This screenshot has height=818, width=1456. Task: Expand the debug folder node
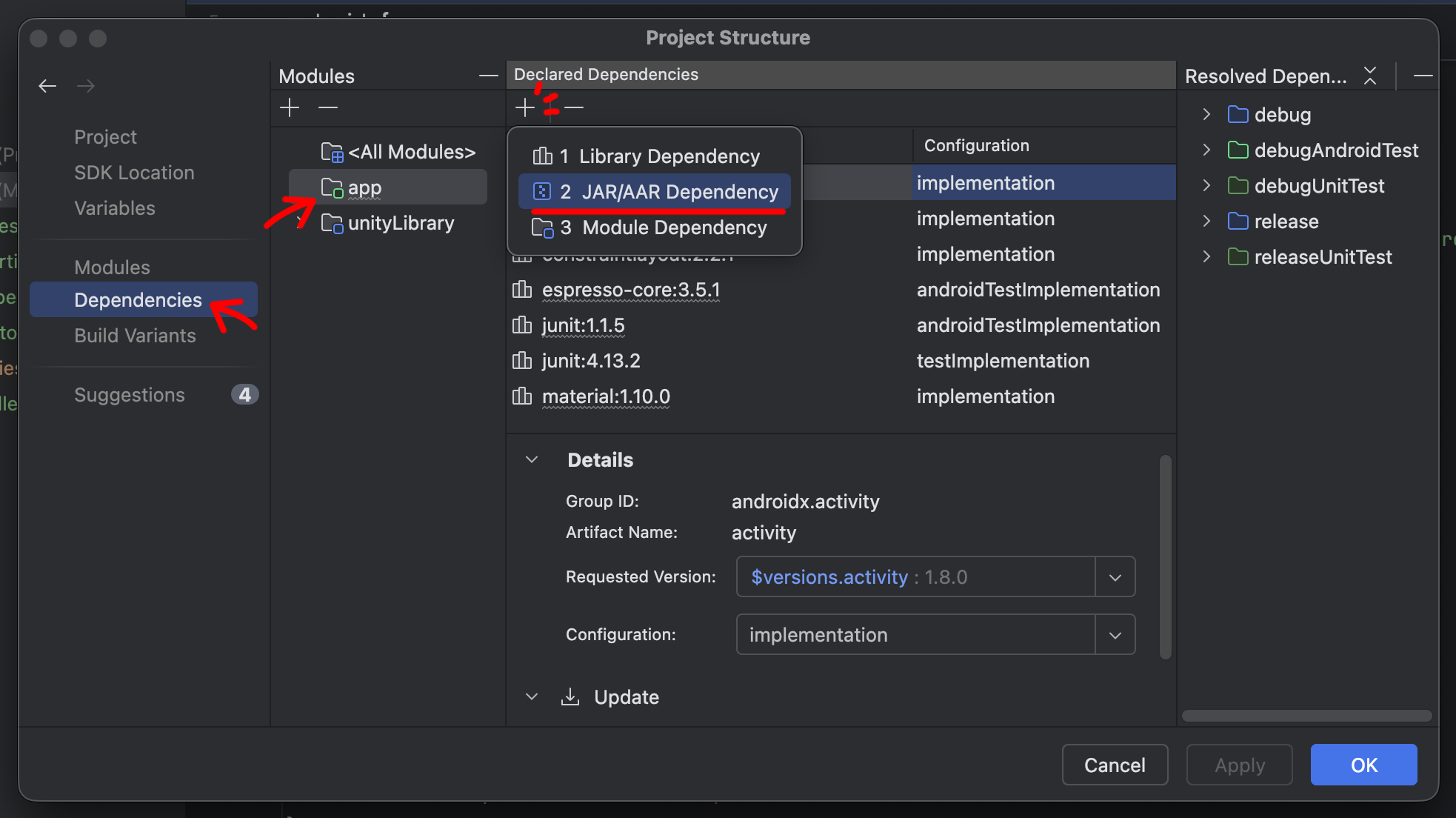click(x=1206, y=114)
